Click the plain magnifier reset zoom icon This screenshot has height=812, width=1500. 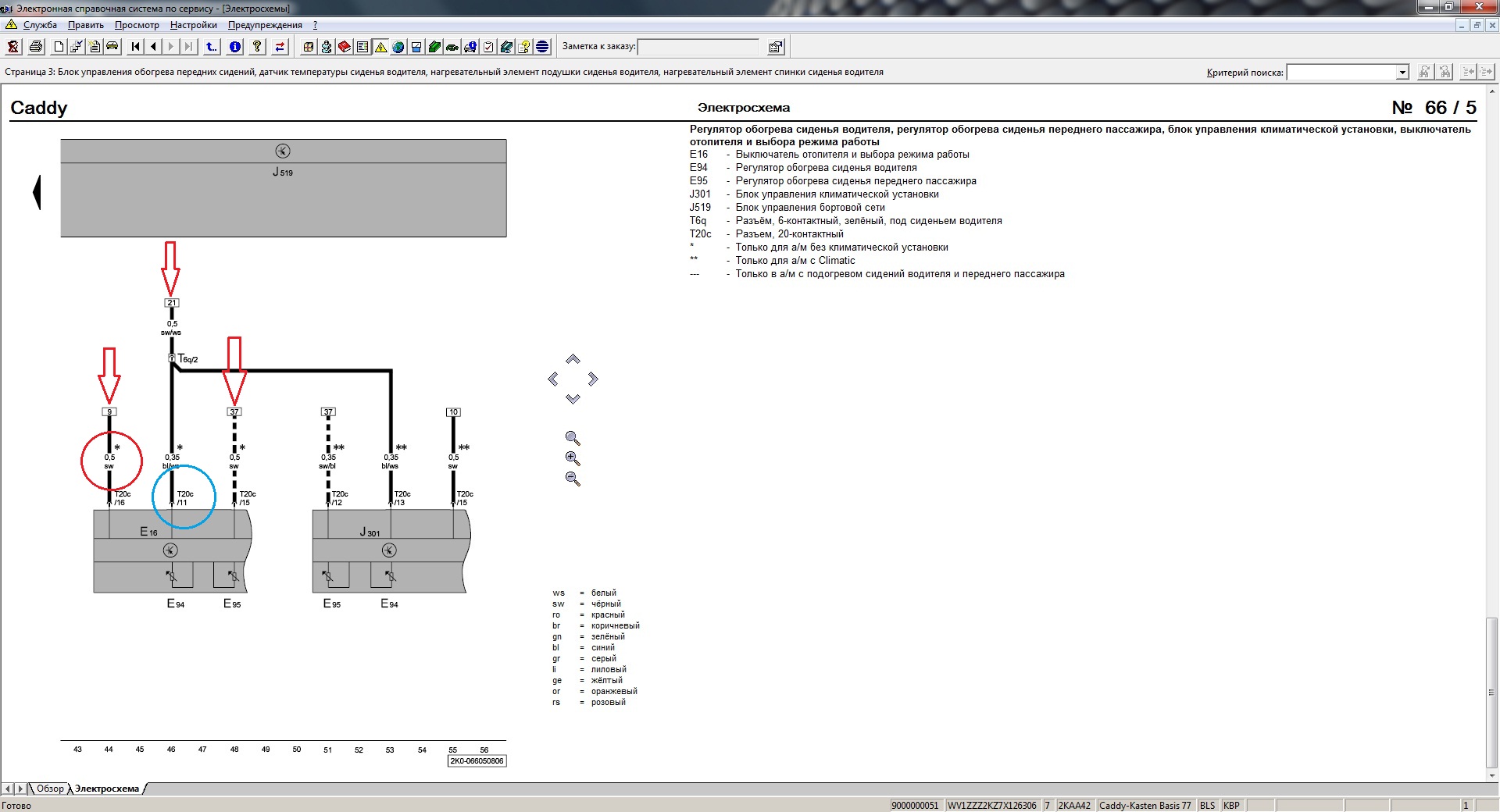click(573, 439)
